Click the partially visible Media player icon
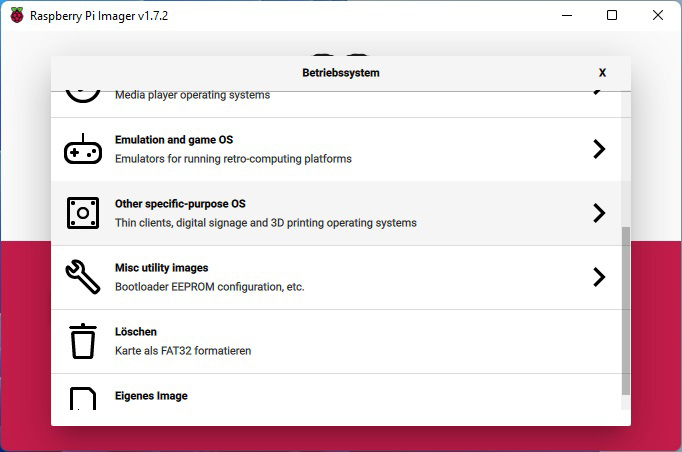The width and height of the screenshot is (682, 452). [83, 97]
